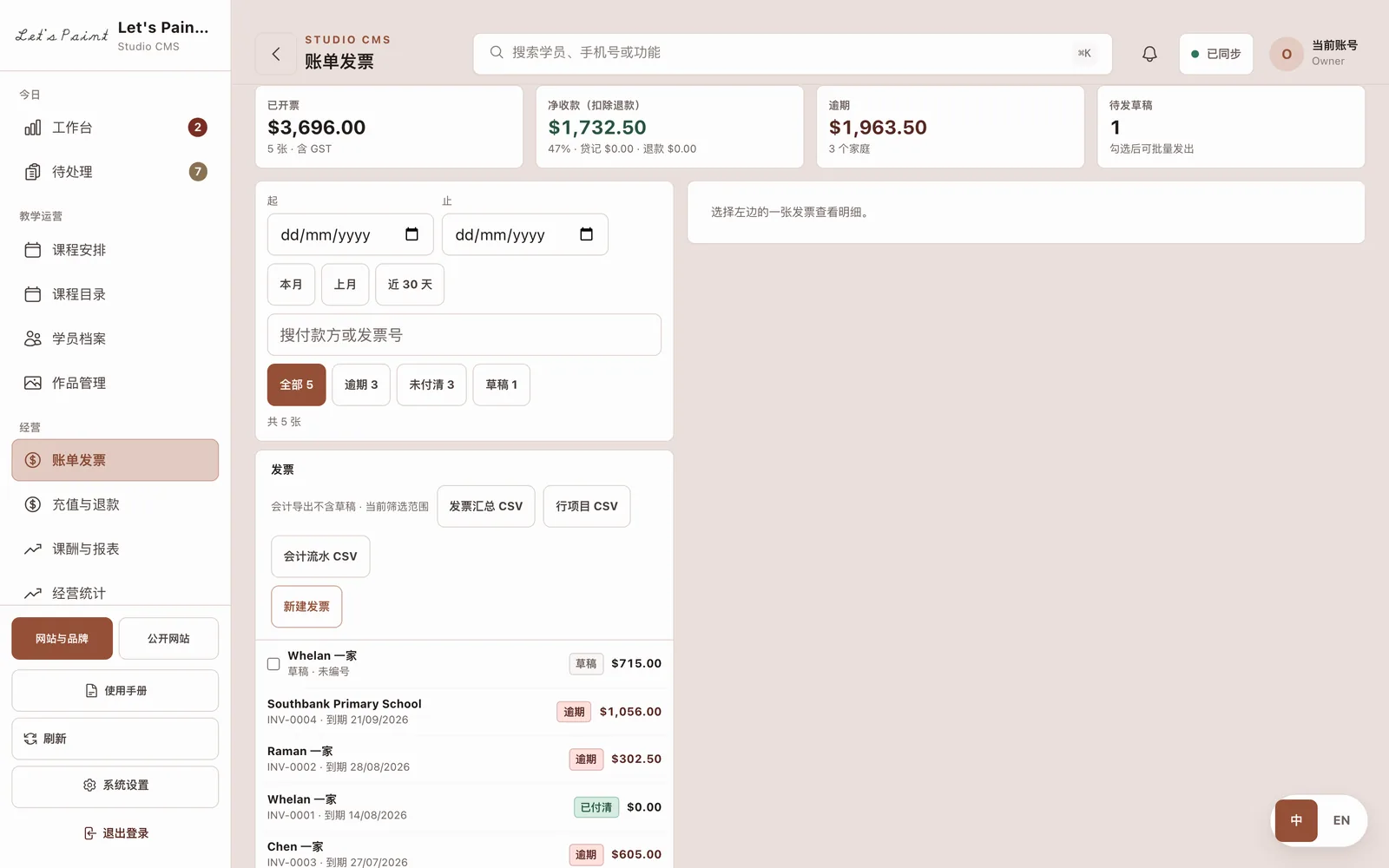Export 会计流水 CSV
The width and height of the screenshot is (1389, 868).
tap(320, 556)
